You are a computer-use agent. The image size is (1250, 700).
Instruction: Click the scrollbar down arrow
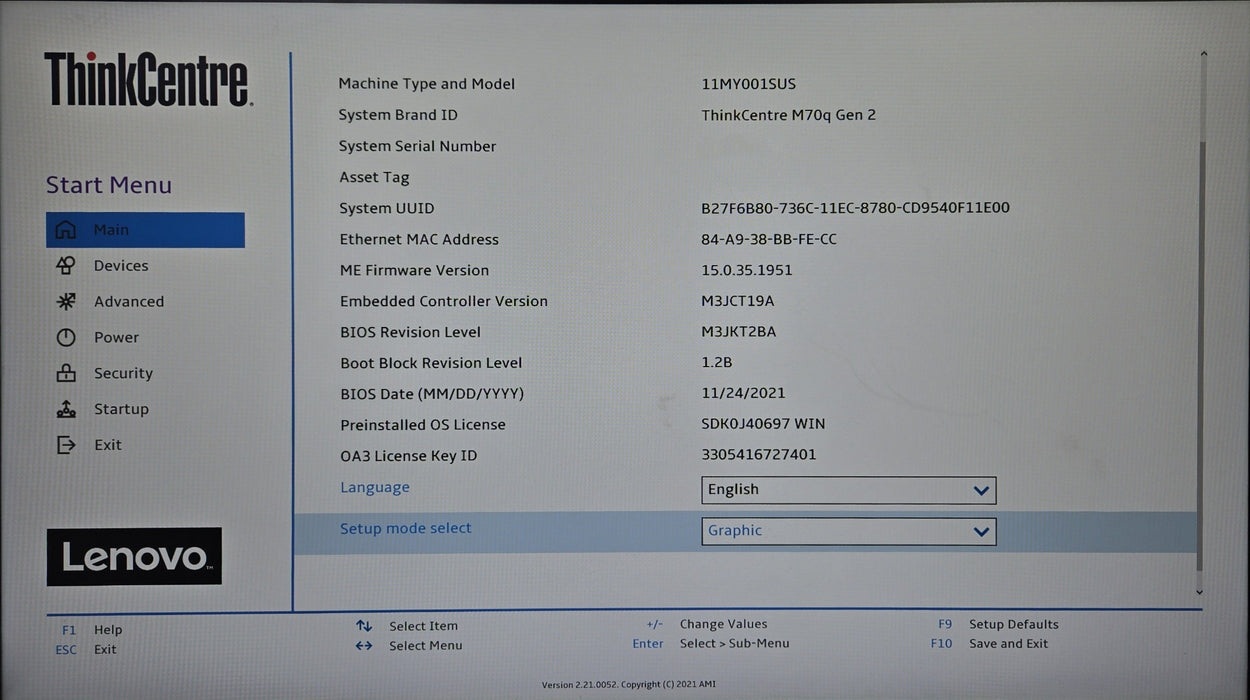(x=1200, y=593)
